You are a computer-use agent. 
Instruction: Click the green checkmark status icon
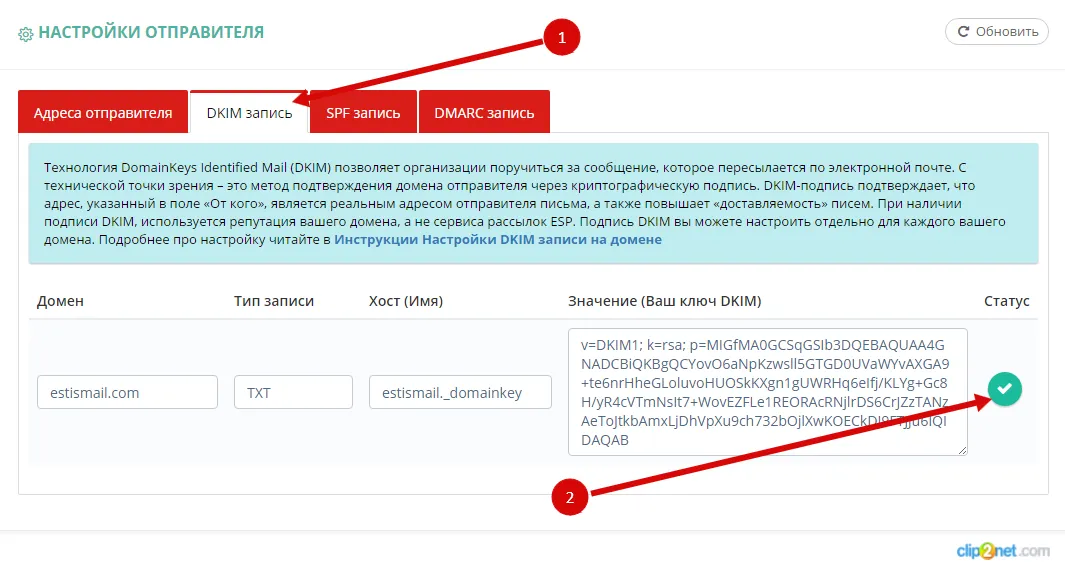[x=1004, y=389]
